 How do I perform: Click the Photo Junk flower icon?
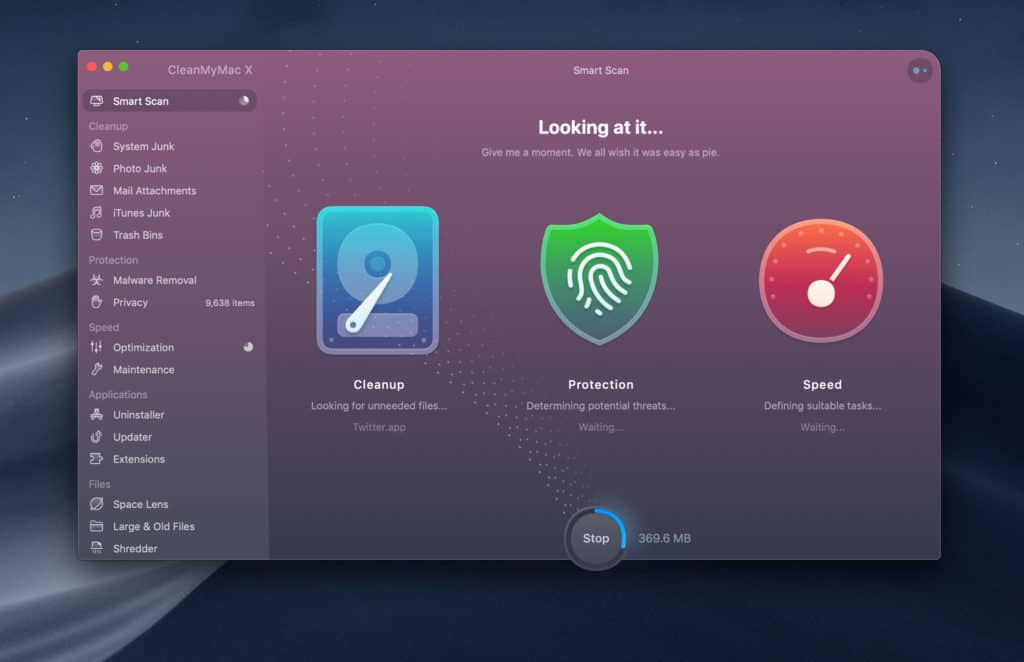(97, 168)
